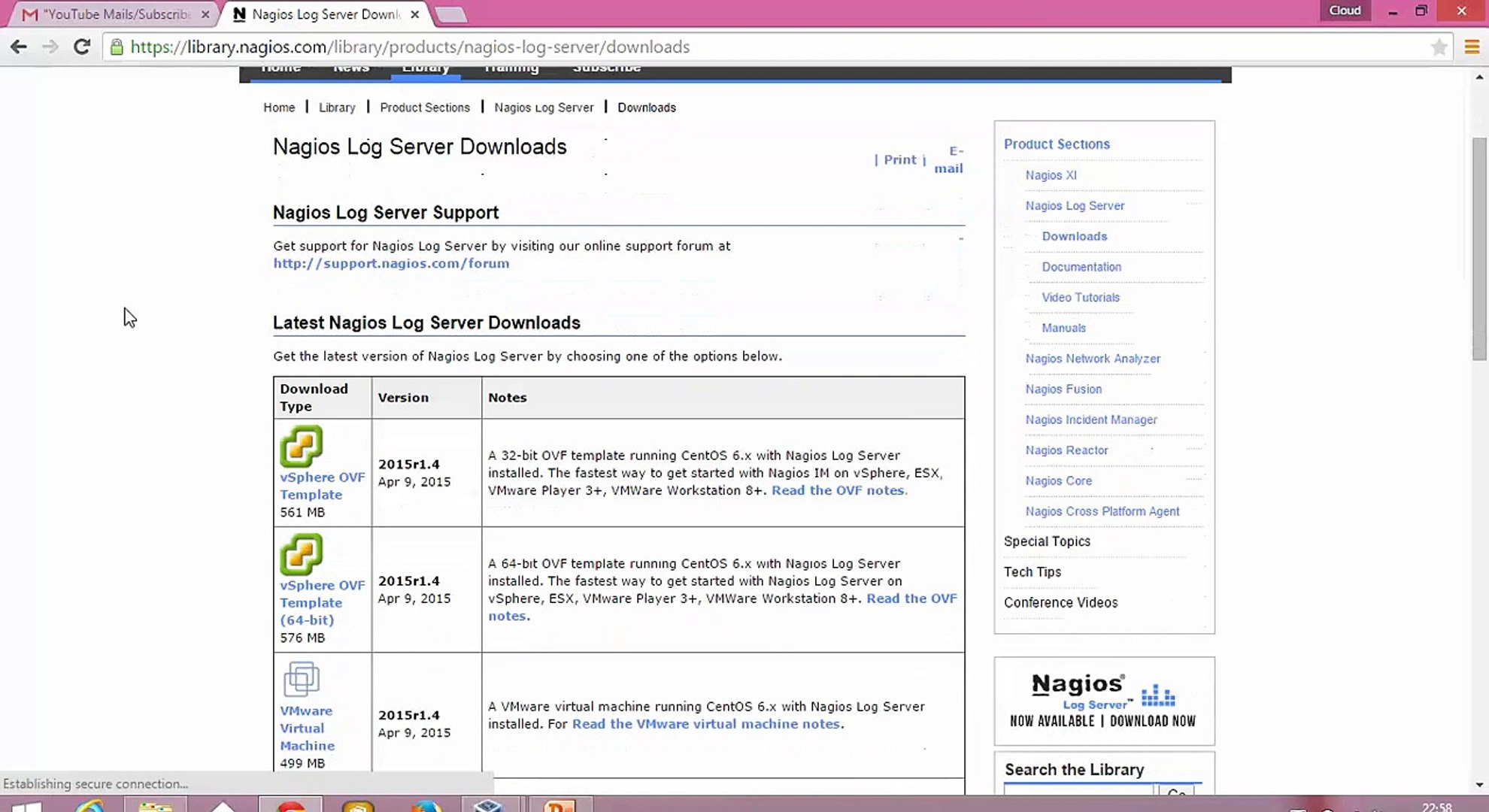The image size is (1489, 812).
Task: Open Library in the breadcrumb trail
Action: point(337,108)
